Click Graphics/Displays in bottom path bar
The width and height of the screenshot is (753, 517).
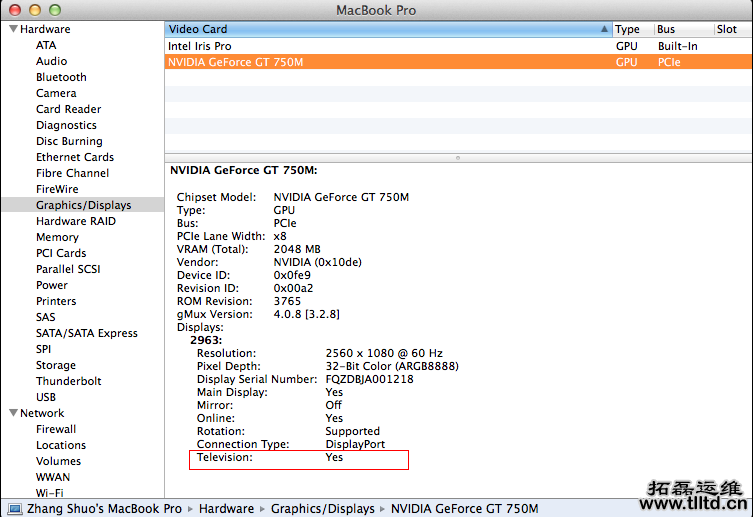point(322,509)
